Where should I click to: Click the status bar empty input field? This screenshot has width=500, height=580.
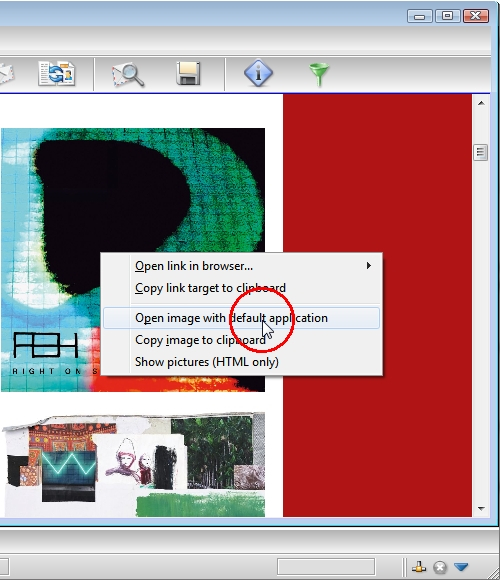coord(326,566)
